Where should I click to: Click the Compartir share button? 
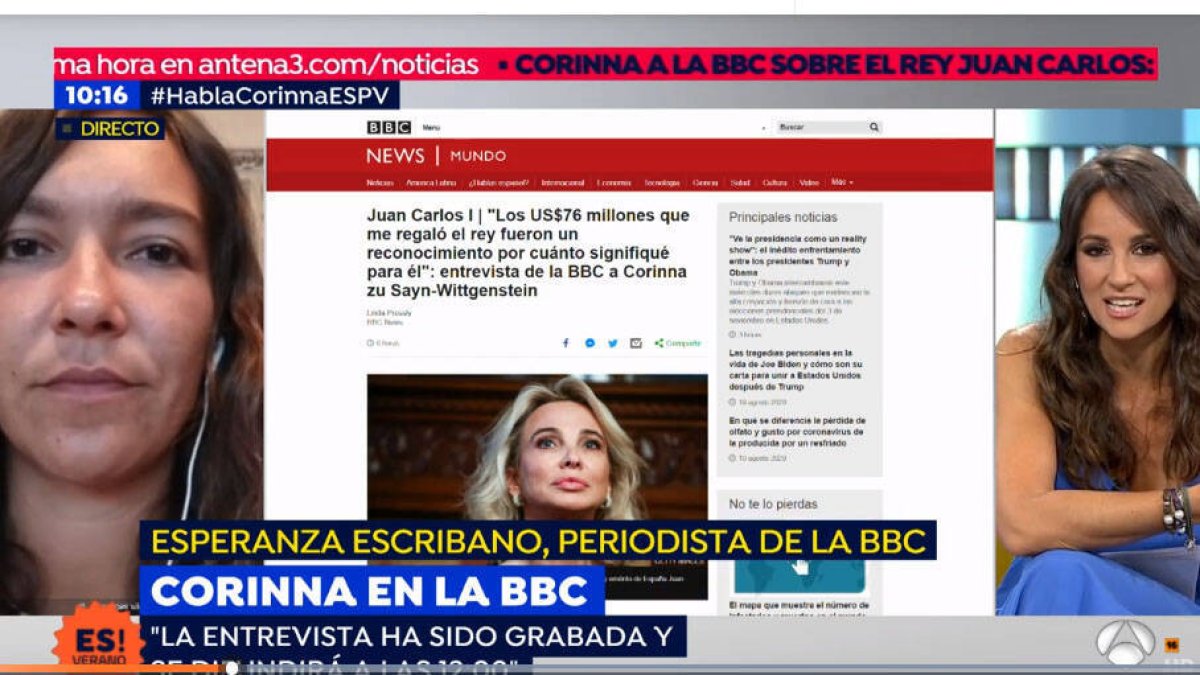click(678, 343)
